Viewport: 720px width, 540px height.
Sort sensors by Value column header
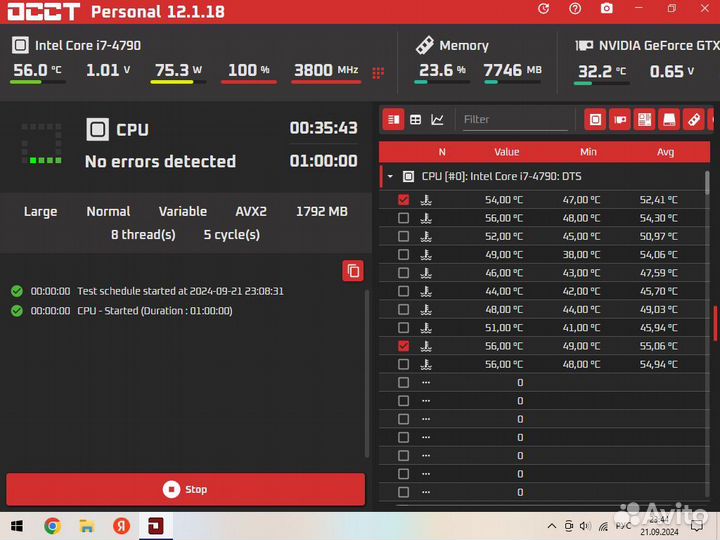[x=507, y=152]
